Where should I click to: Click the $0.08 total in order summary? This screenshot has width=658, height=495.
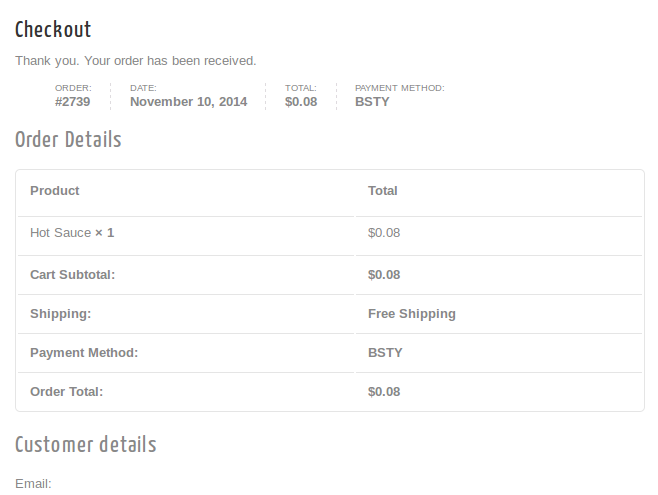tap(301, 102)
